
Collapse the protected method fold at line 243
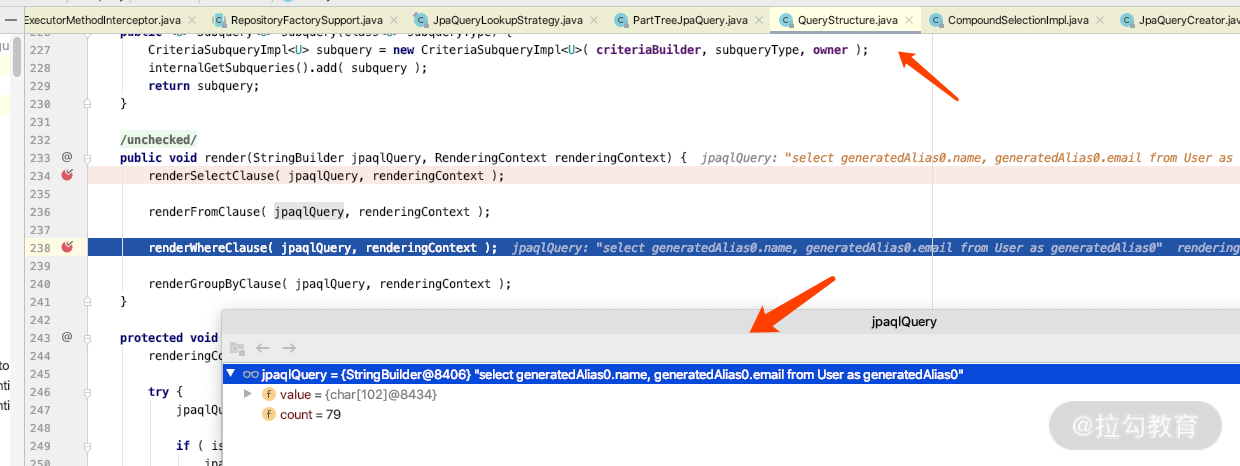coord(88,337)
